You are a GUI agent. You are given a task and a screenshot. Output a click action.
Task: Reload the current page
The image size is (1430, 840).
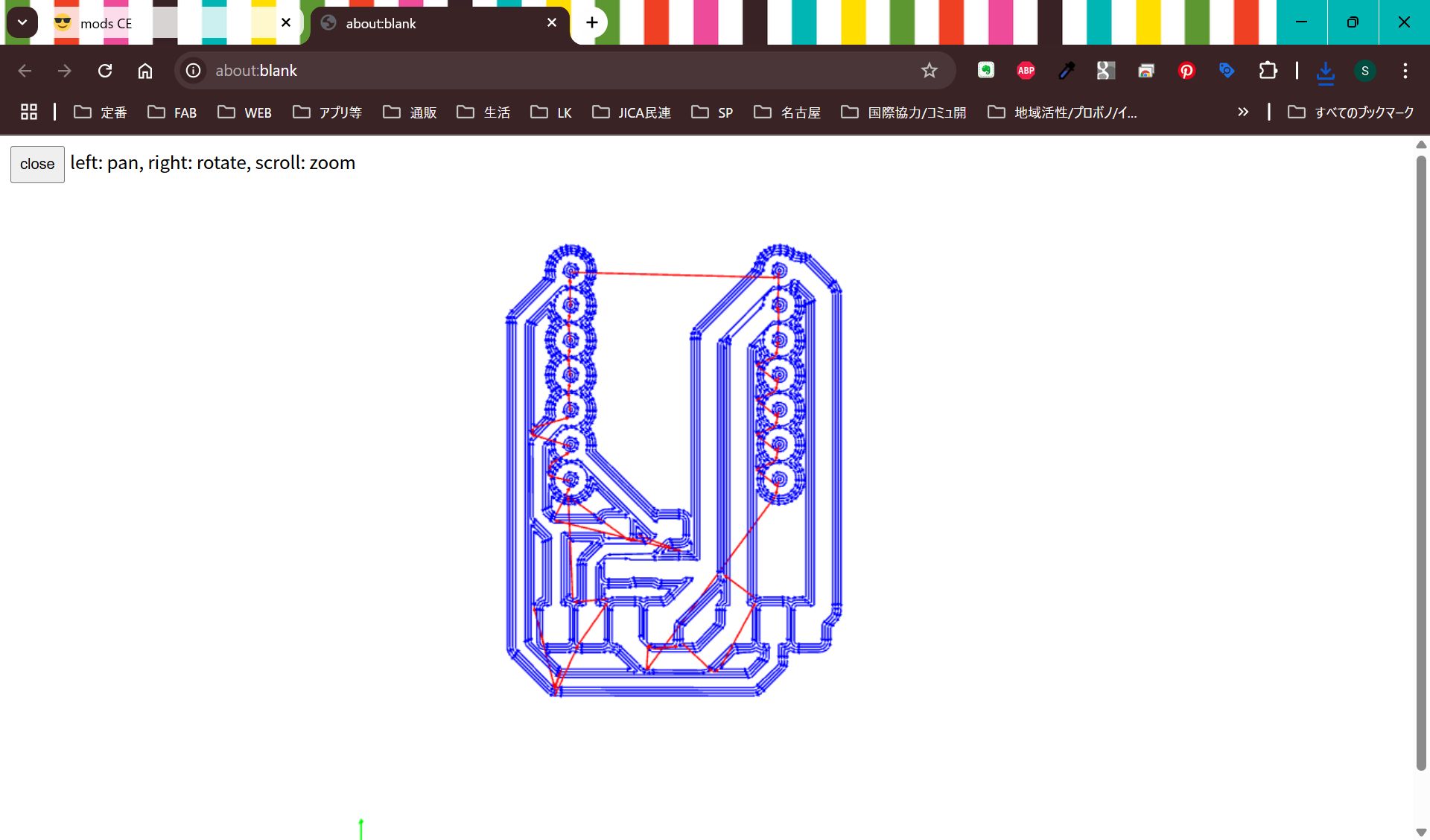pos(105,71)
